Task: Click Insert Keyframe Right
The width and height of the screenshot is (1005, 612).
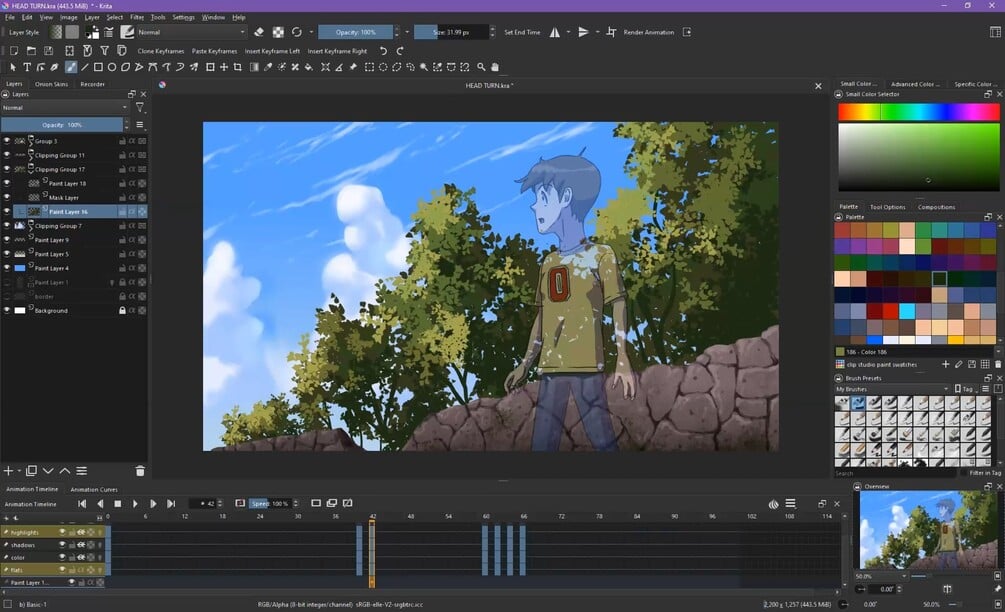Action: click(337, 51)
